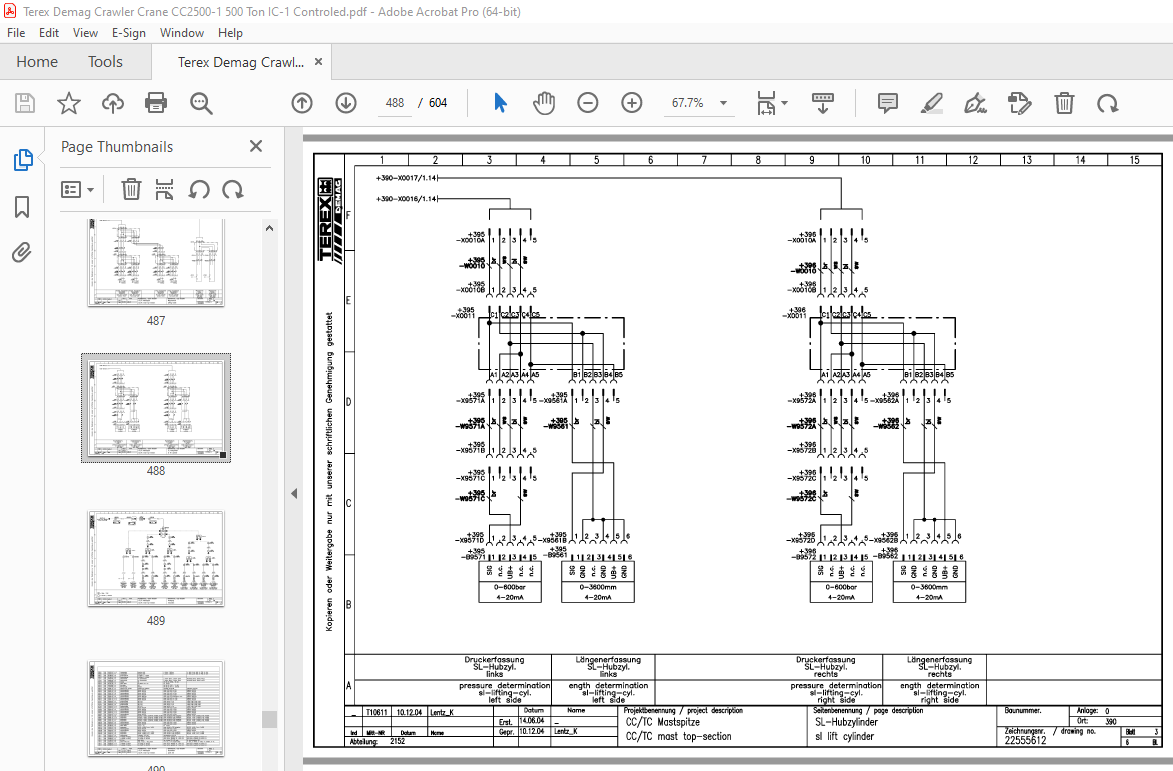1173x771 pixels.
Task: Click the thumbnails panel scroll up arrow
Action: 269,229
